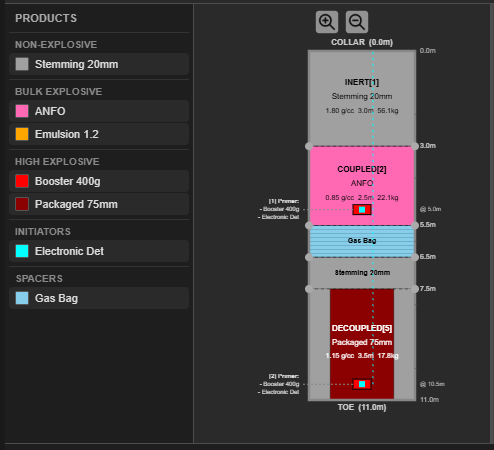Select Gas Bag spacer product
The image size is (494, 450).
click(x=99, y=298)
